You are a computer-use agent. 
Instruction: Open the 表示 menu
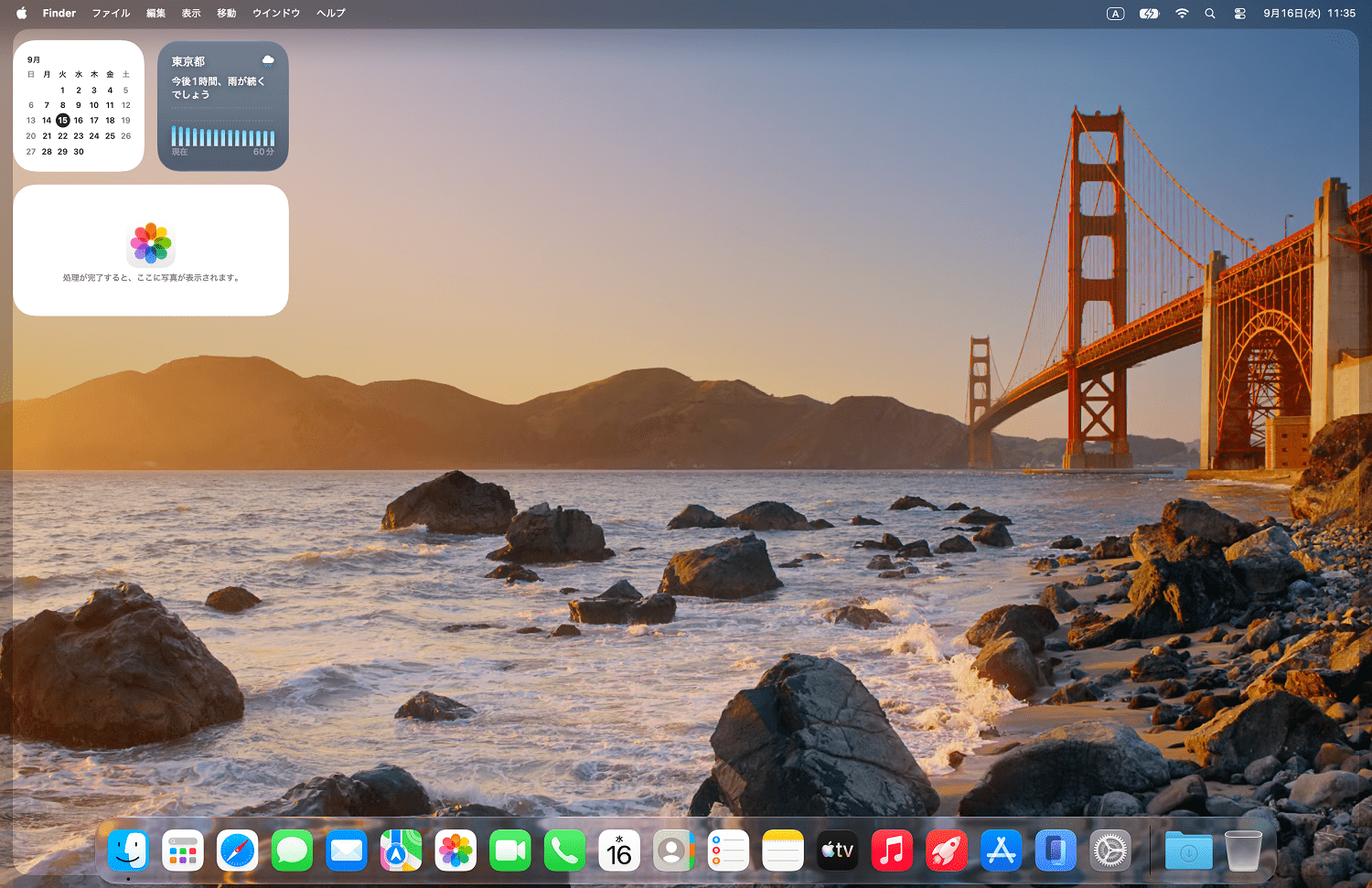pos(191,13)
